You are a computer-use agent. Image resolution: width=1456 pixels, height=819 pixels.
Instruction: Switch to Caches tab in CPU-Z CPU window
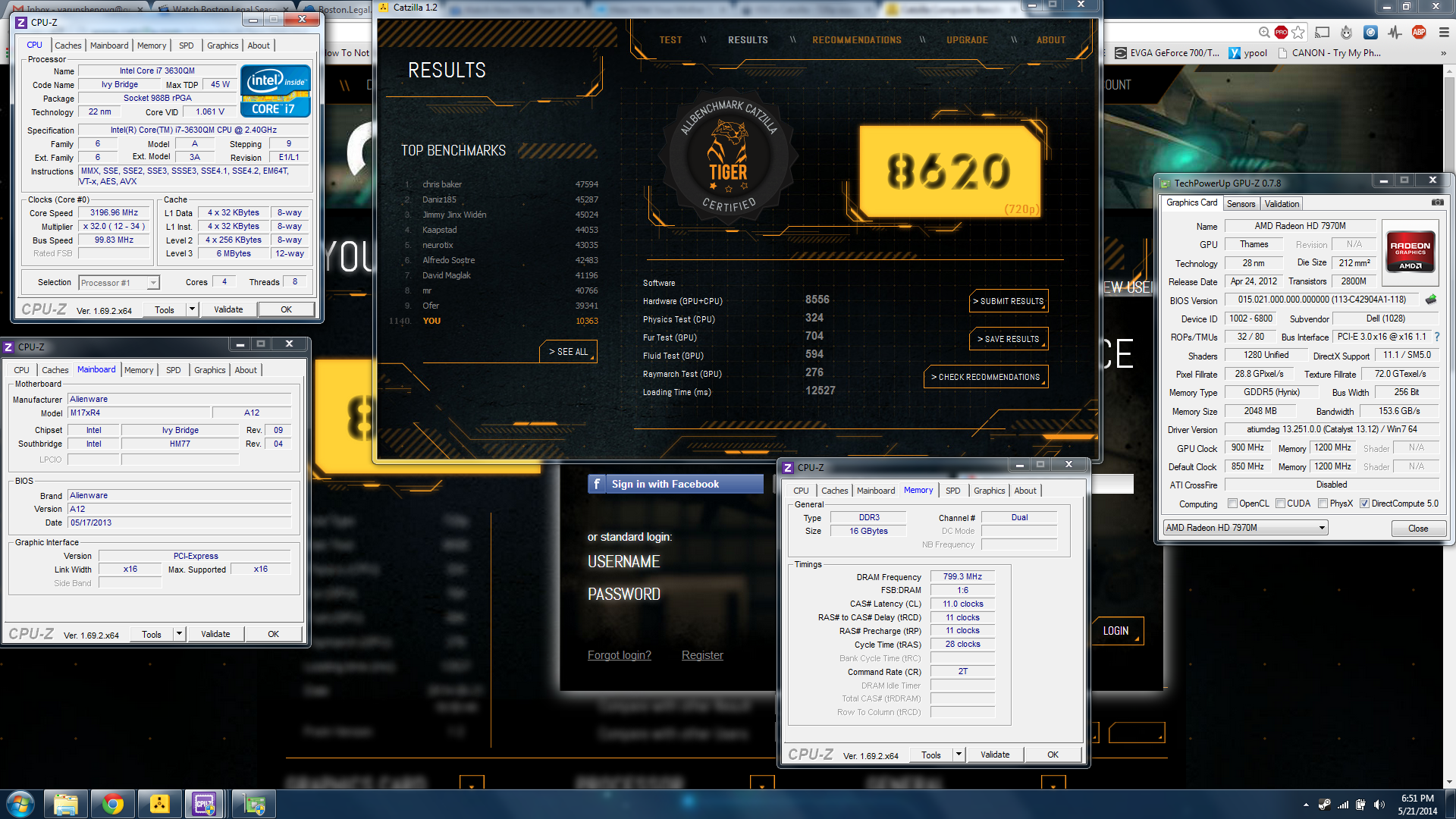pos(67,45)
